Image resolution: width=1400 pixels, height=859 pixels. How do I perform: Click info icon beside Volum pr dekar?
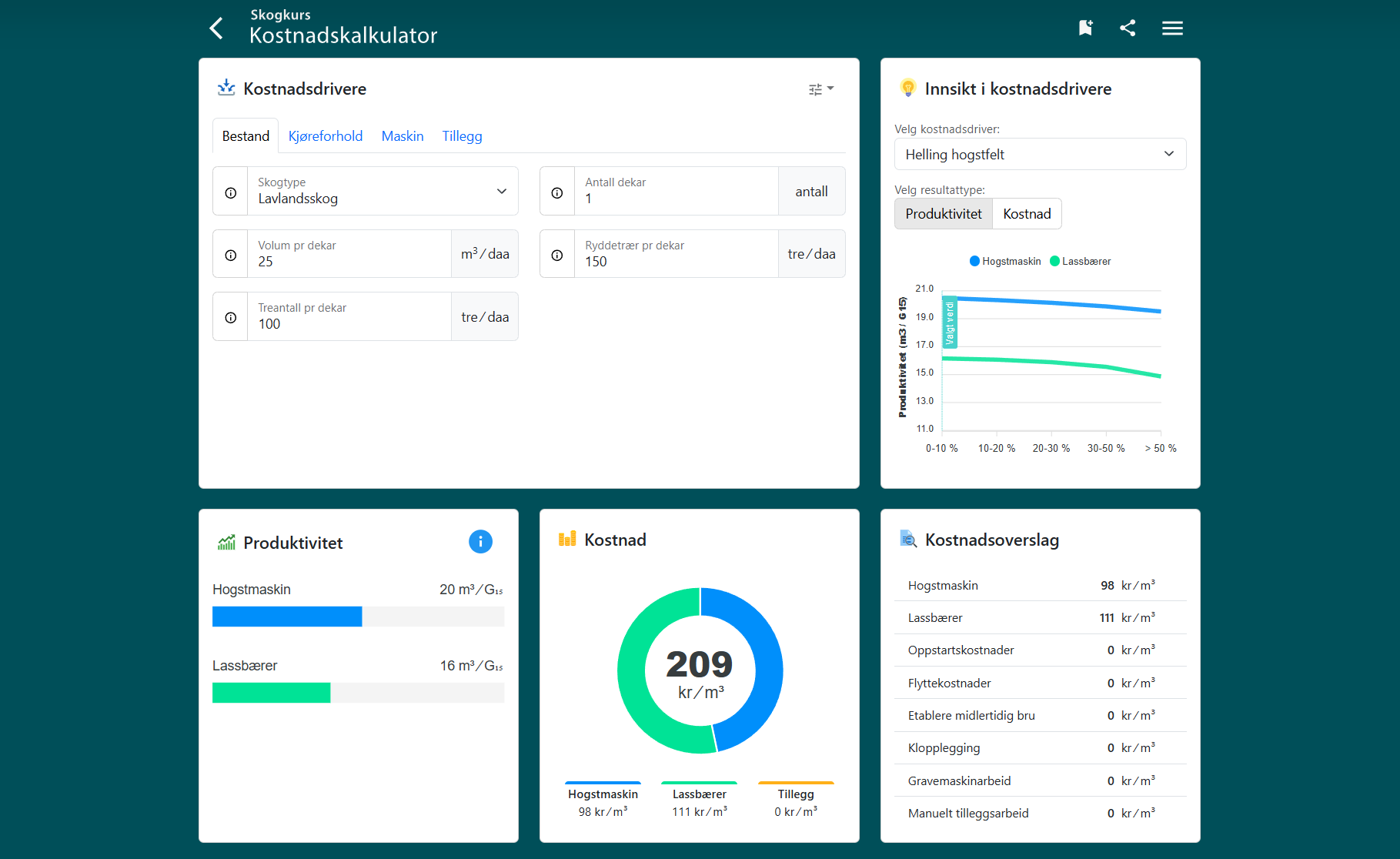click(x=231, y=255)
